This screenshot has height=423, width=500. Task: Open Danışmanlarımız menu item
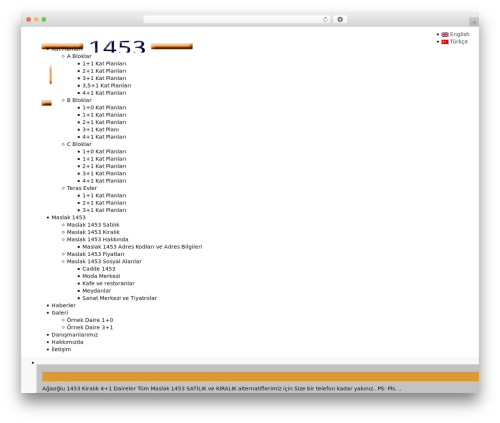click(75, 335)
